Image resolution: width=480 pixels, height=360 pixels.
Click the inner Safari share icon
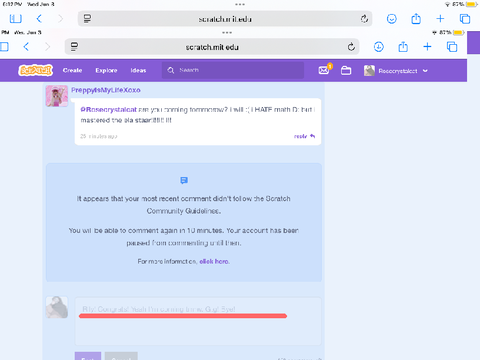403,47
